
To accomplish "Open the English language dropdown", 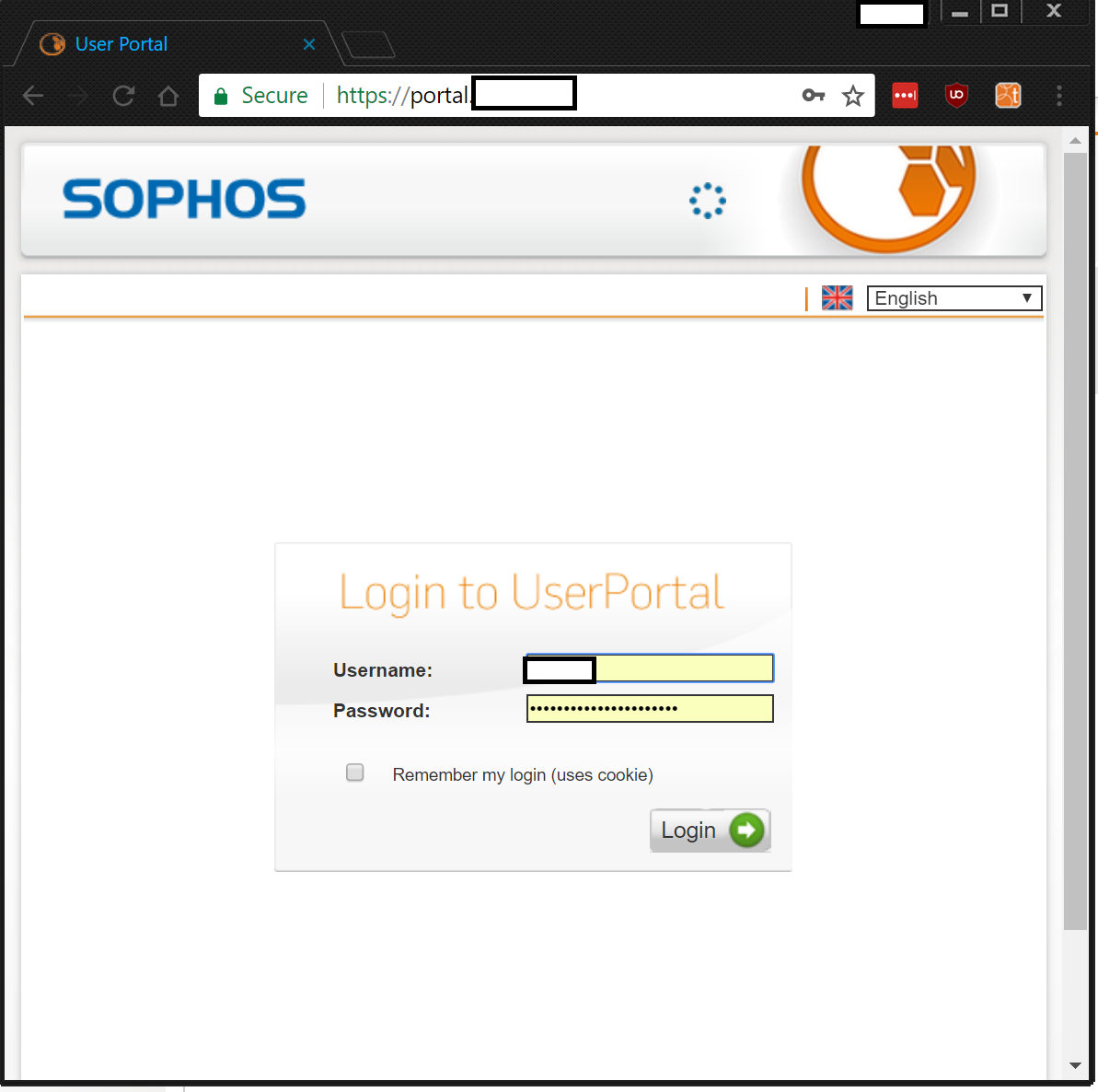I will [x=954, y=298].
